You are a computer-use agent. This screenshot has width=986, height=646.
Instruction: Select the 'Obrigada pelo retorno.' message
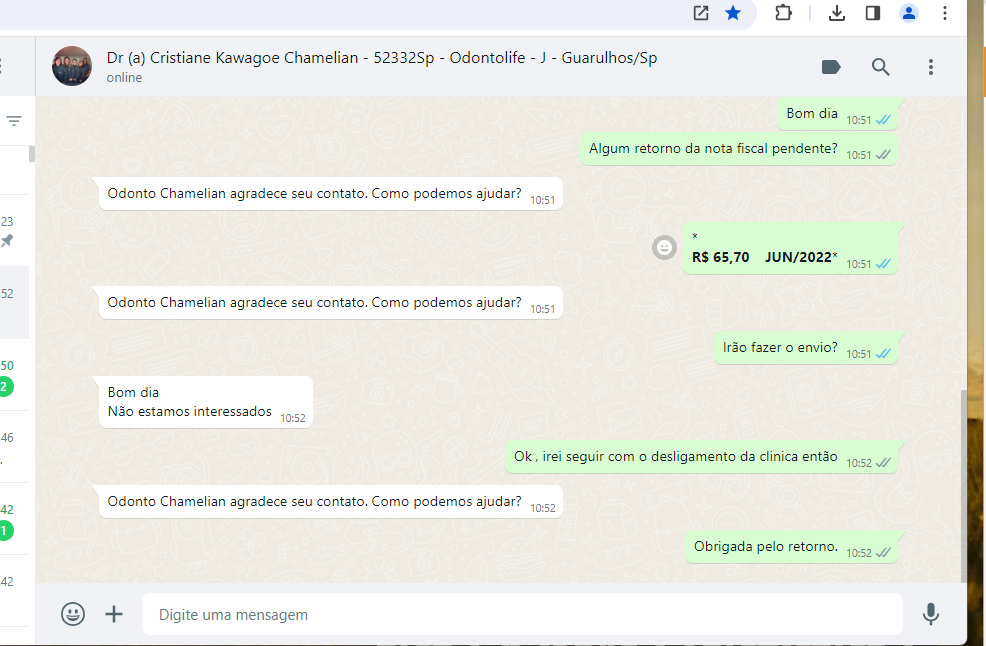[791, 547]
